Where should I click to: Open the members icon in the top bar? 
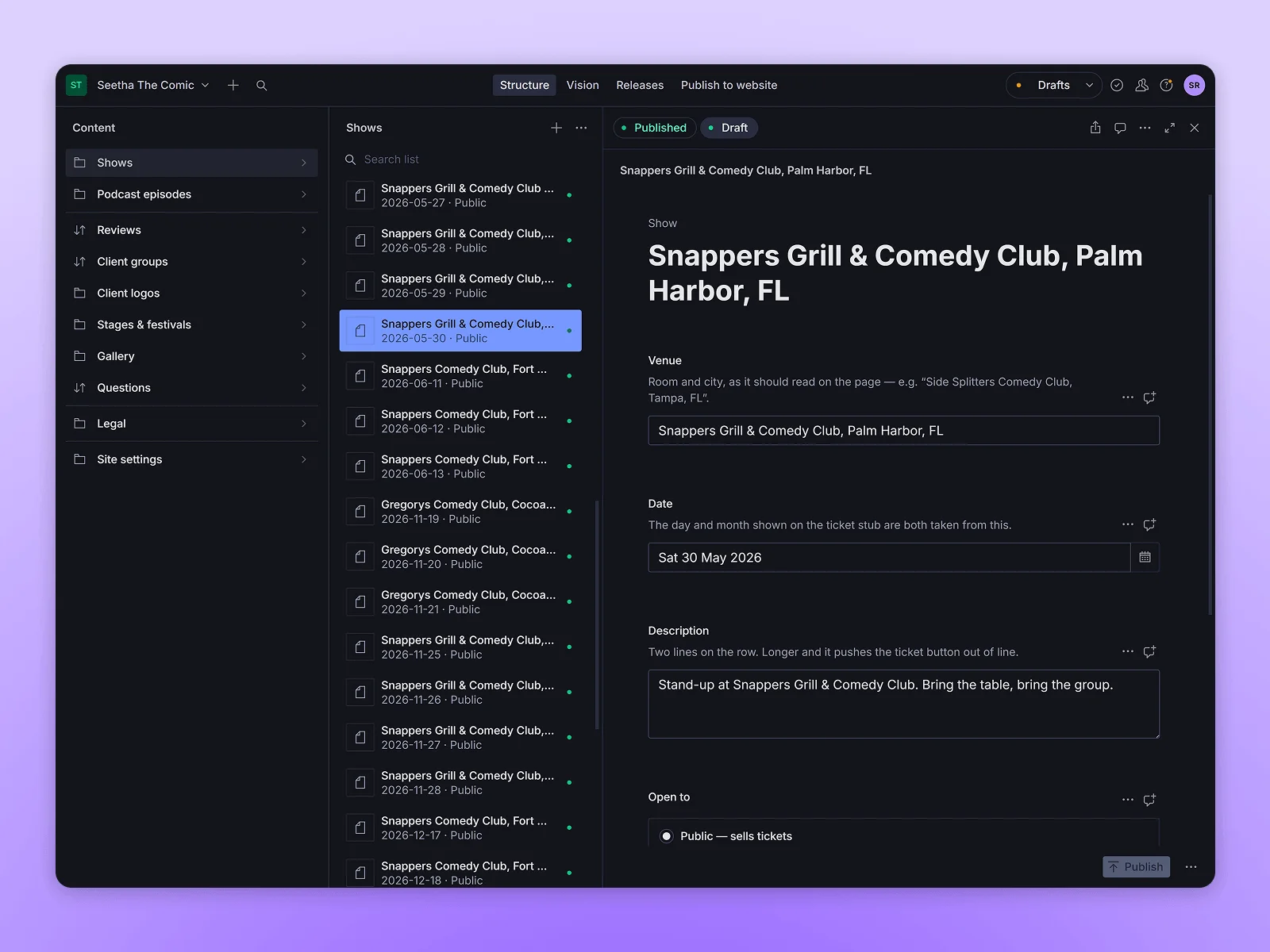click(1141, 85)
